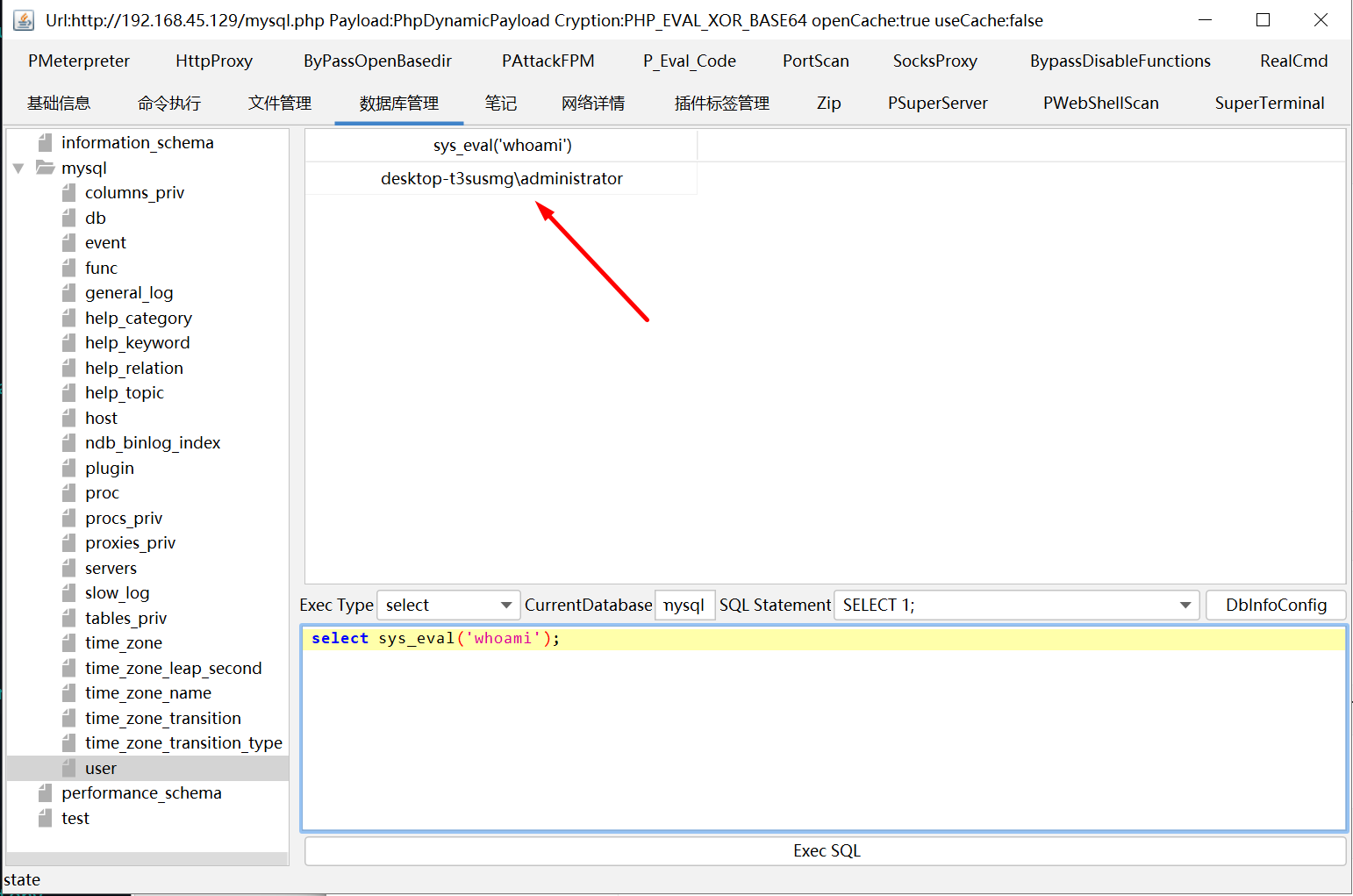
Task: Open the PWebShellScan tab
Action: point(1101,103)
